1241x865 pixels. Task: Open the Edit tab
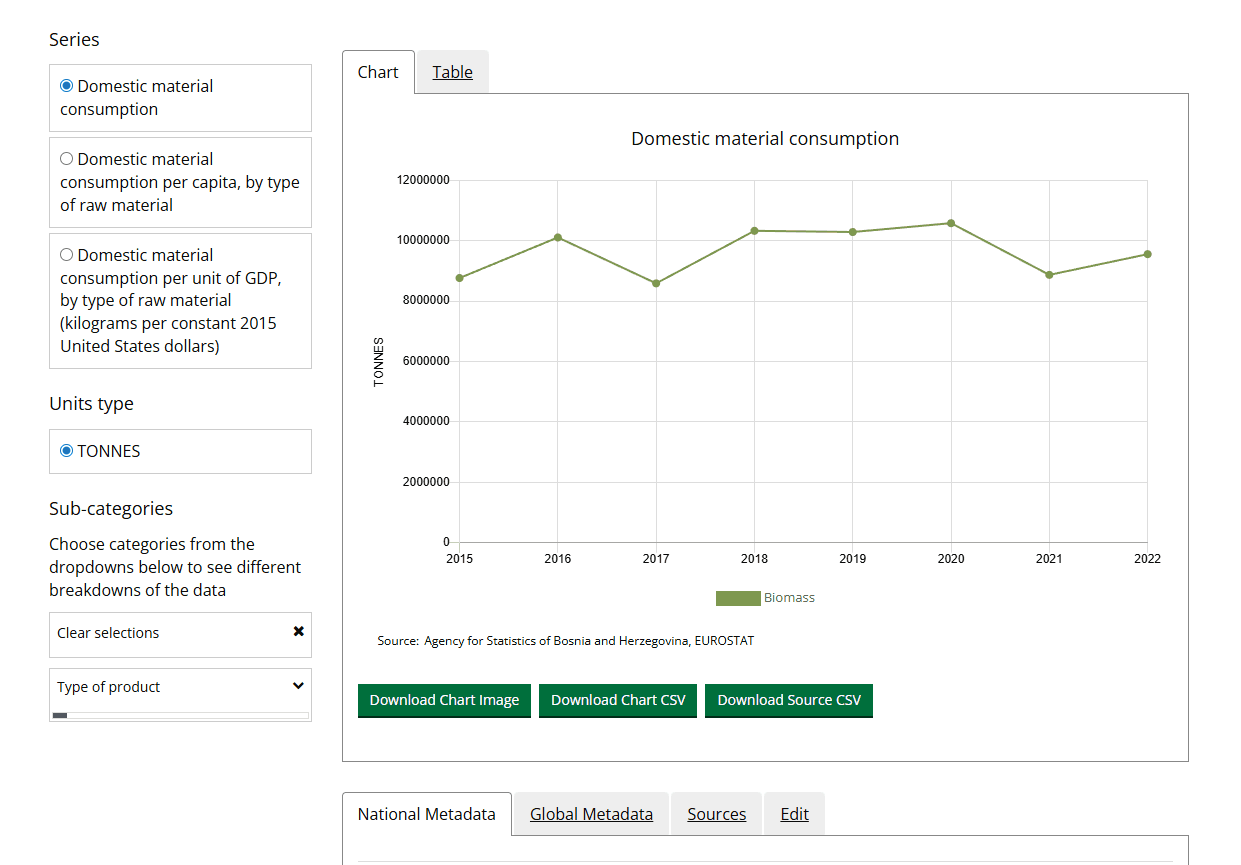794,814
